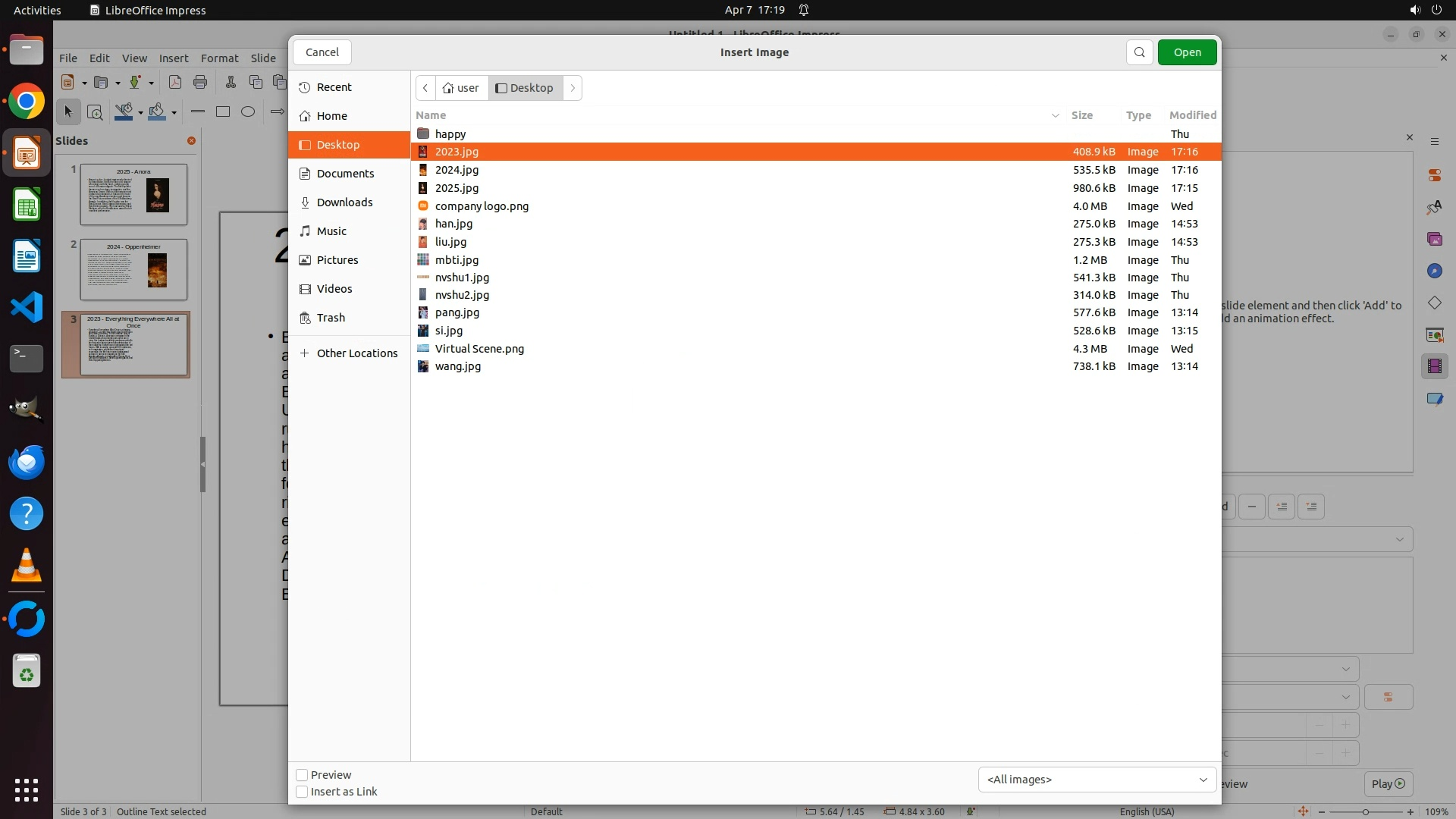Open the Downloads location in sidebar

tap(344, 202)
